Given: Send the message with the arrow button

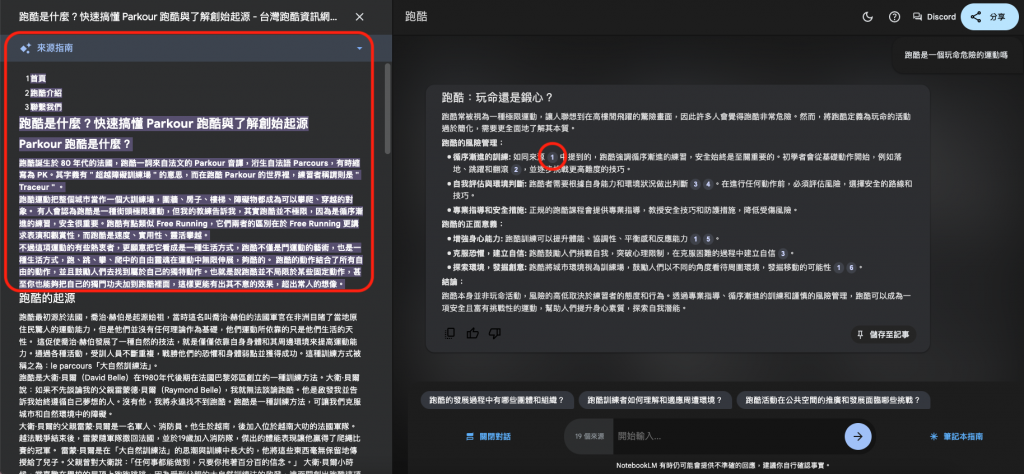Looking at the screenshot, I should (x=857, y=436).
